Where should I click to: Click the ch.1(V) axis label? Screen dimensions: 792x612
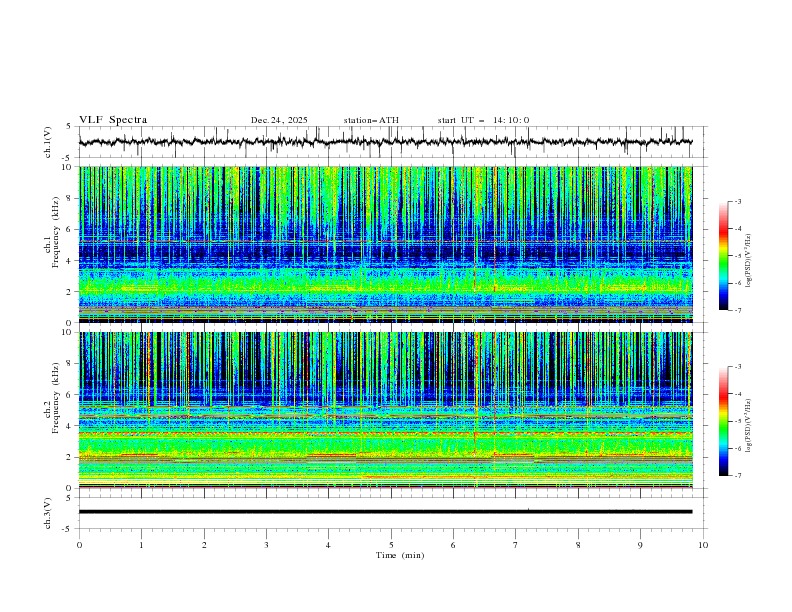click(48, 142)
